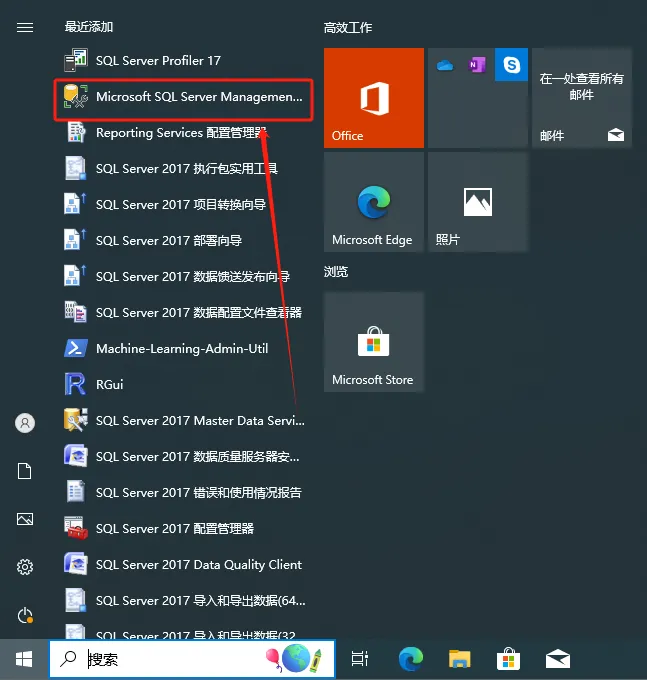647x680 pixels.
Task: Open the Microsoft Store tile
Action: pyautogui.click(x=374, y=342)
